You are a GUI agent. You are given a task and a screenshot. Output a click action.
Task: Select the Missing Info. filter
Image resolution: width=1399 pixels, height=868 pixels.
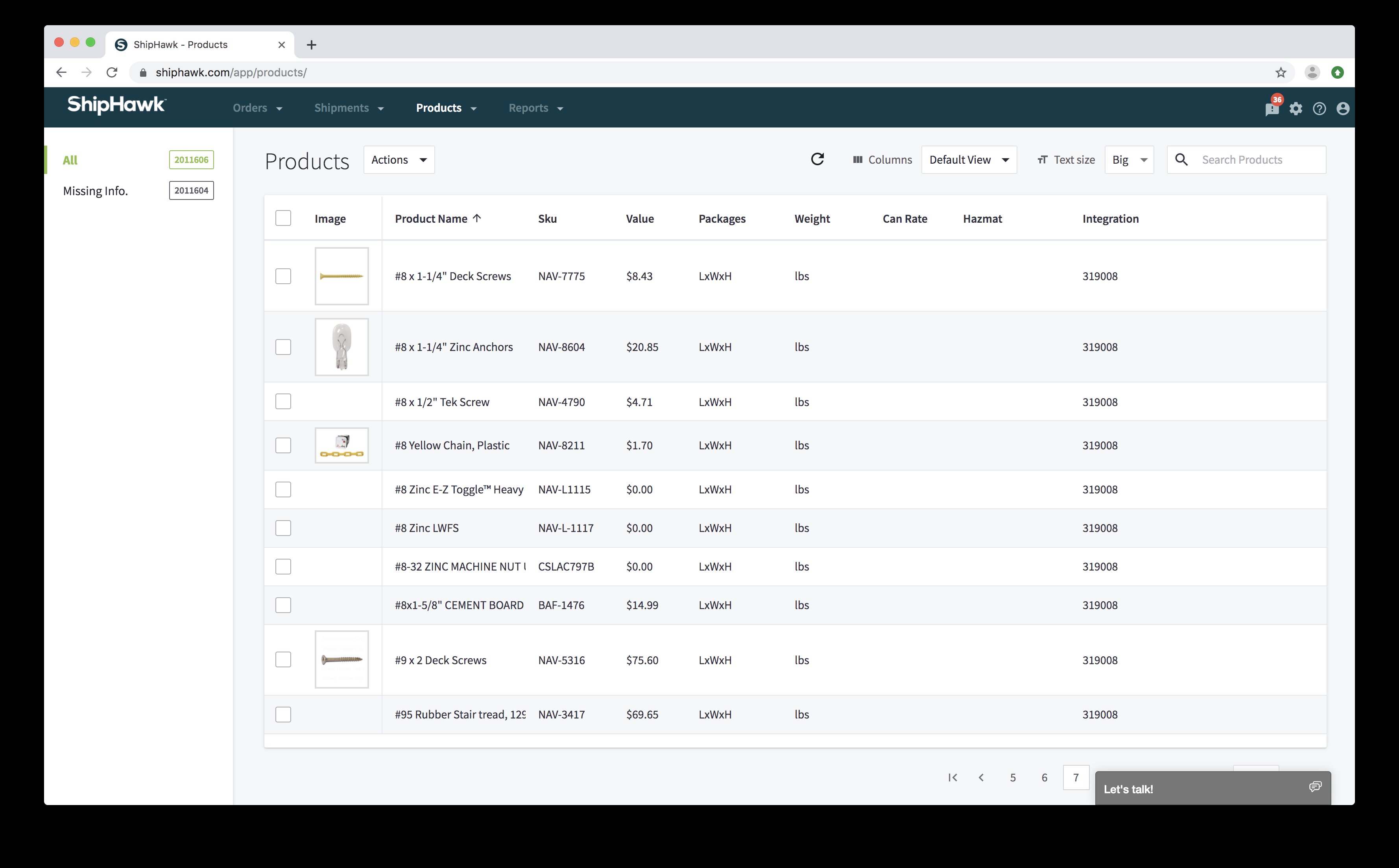(x=95, y=190)
